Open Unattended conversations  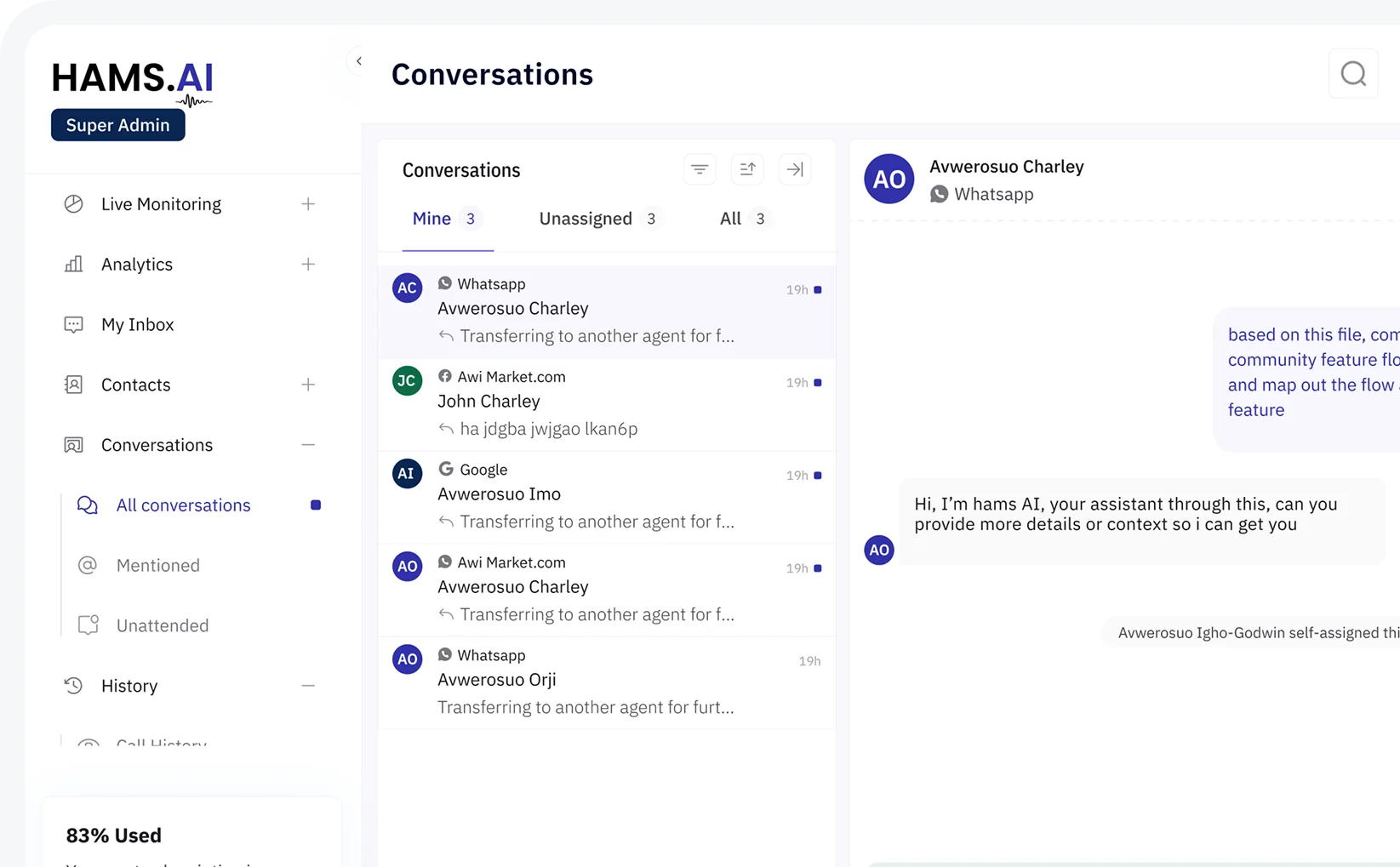[163, 625]
